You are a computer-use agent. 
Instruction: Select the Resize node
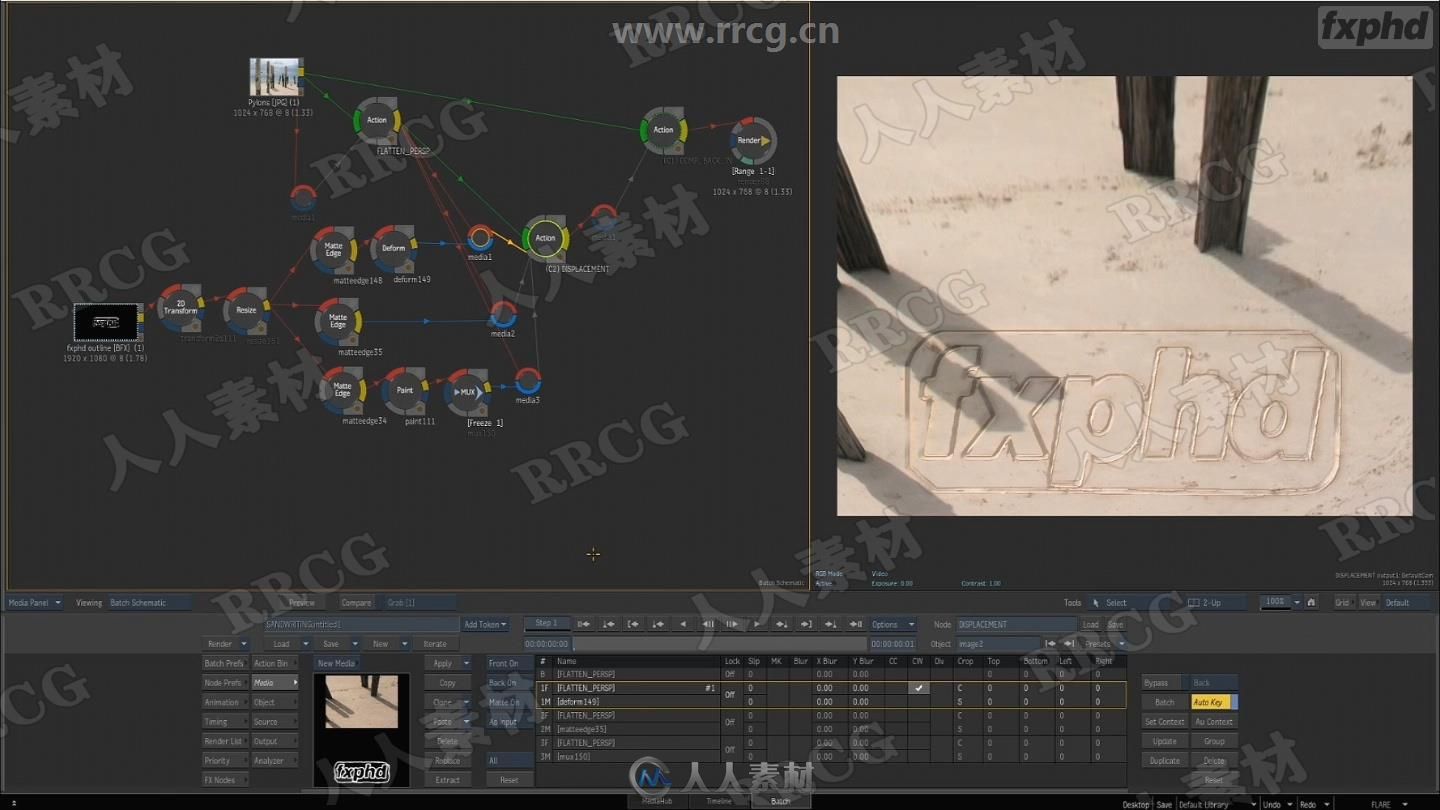246,309
